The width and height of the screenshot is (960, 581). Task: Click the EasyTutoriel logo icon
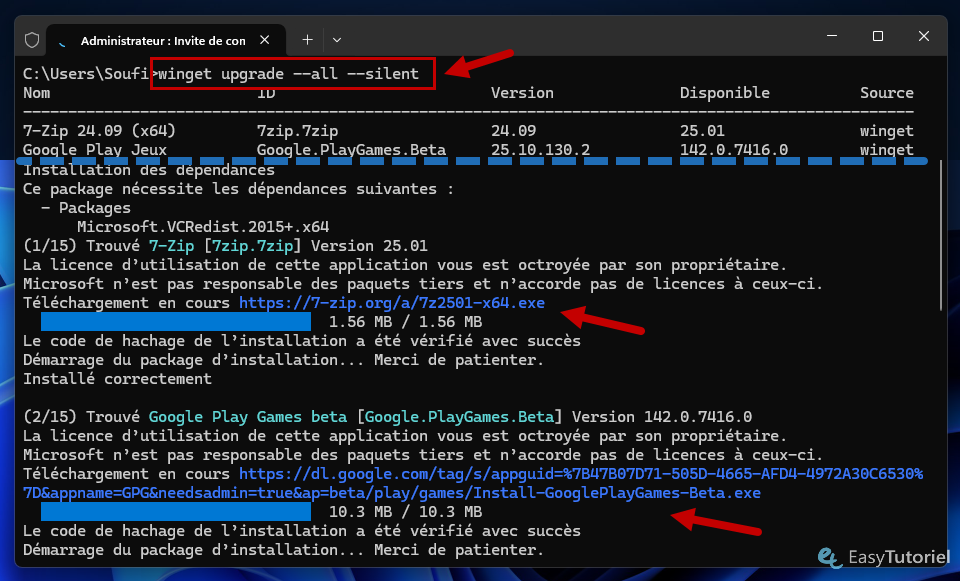tap(829, 557)
